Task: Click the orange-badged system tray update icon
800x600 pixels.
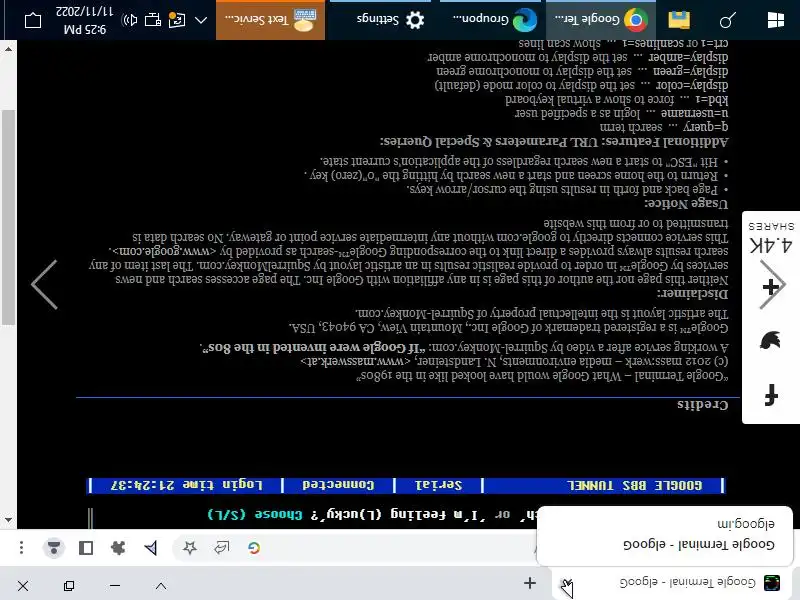Action: pos(177,20)
